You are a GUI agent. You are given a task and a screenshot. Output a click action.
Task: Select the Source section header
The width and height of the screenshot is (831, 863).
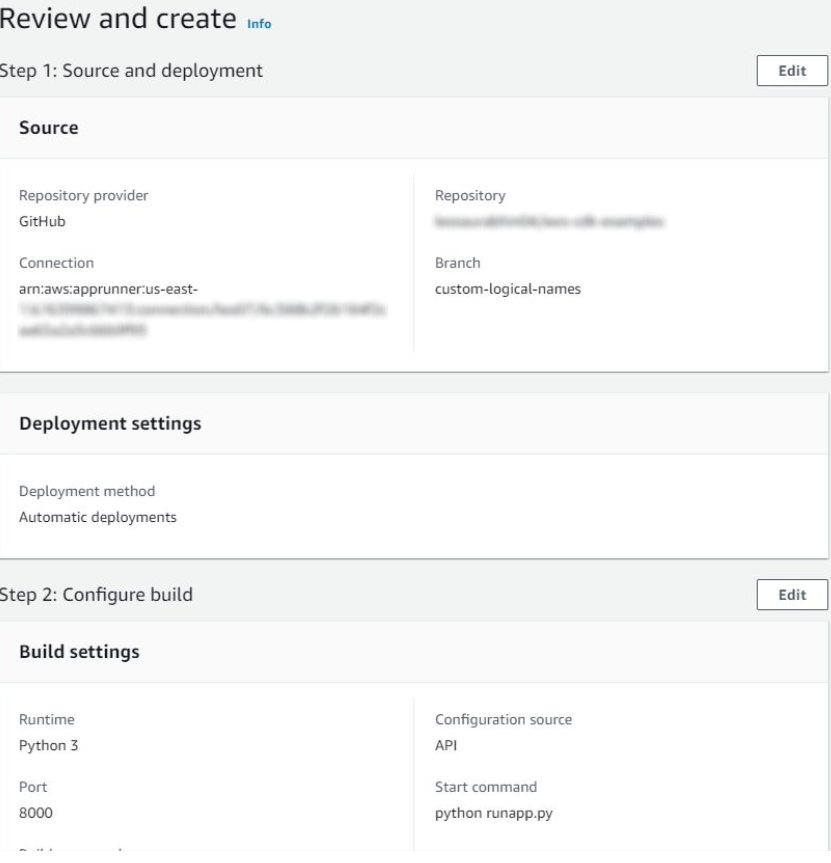[49, 129]
